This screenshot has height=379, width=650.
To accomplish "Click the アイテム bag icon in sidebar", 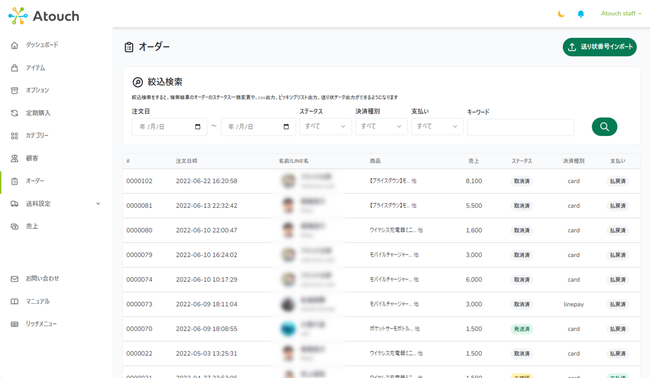I will click(15, 68).
